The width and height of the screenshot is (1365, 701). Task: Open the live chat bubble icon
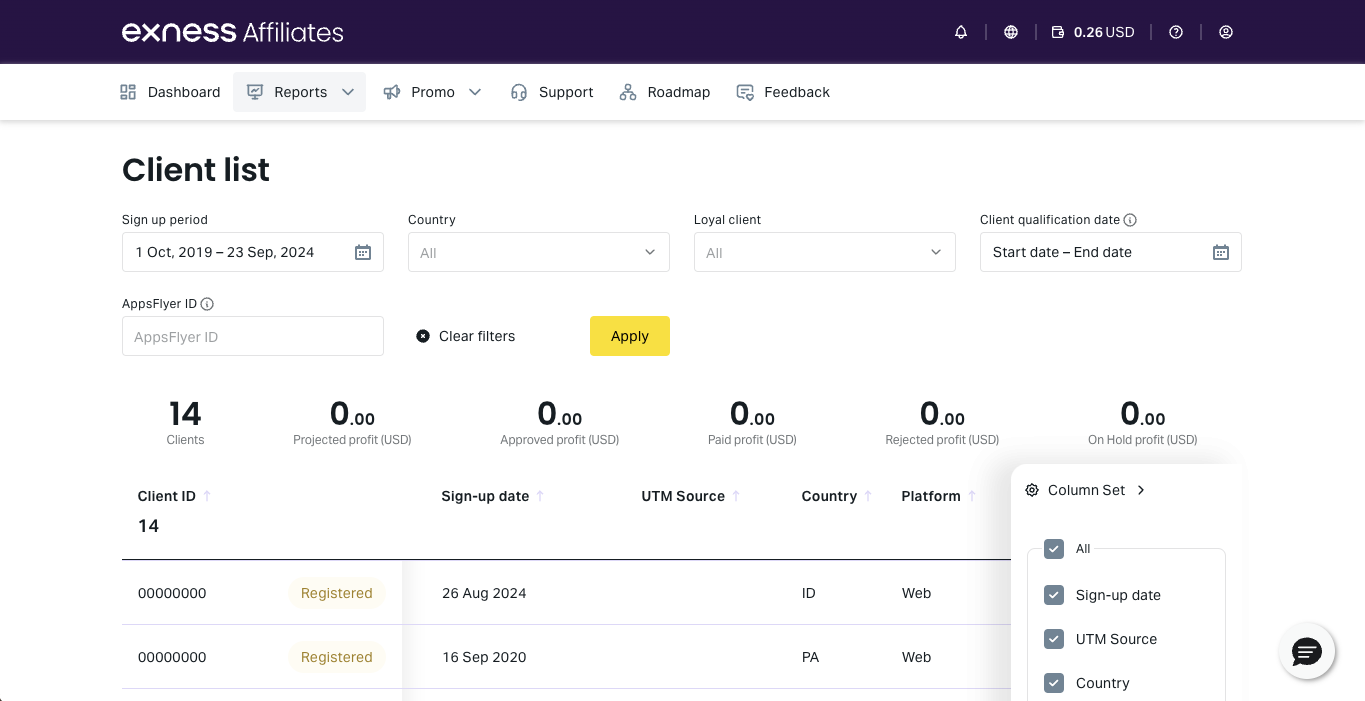[1307, 652]
